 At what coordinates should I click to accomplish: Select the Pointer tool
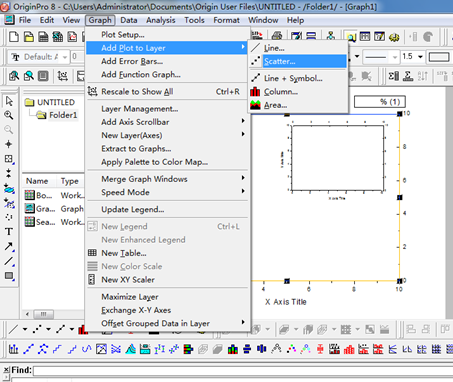[x=9, y=101]
